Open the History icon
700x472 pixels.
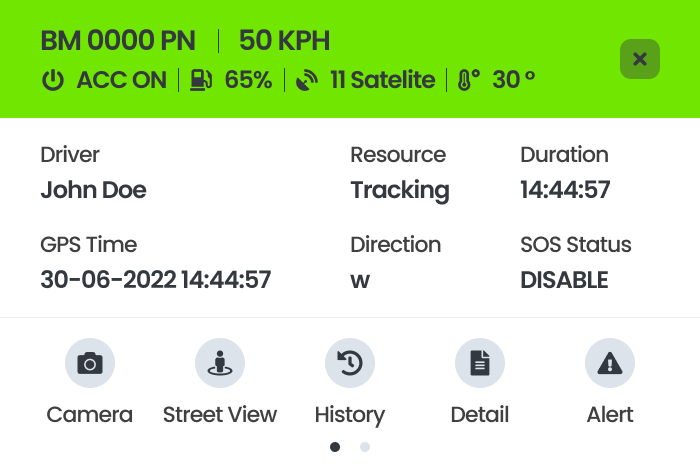point(350,364)
